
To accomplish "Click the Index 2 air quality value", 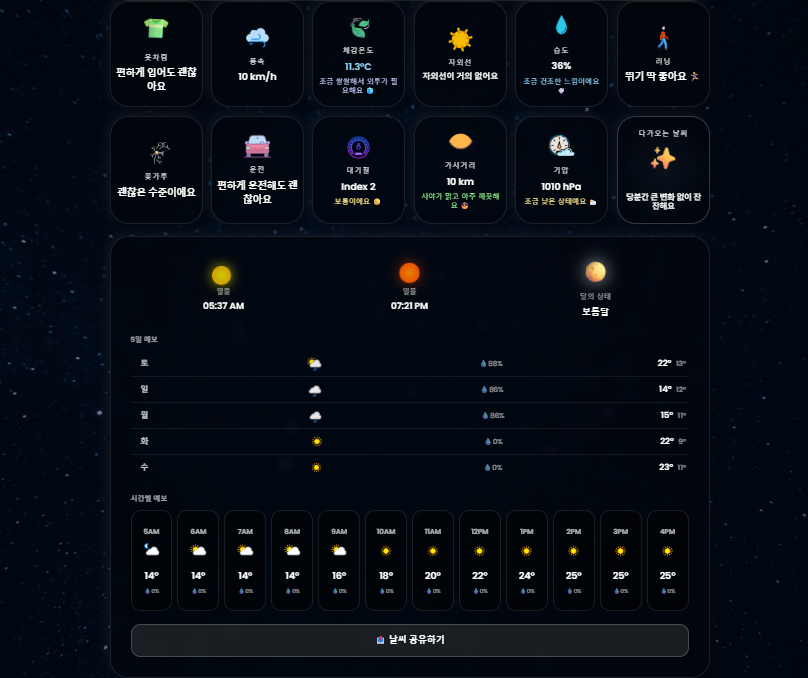I will tap(358, 187).
